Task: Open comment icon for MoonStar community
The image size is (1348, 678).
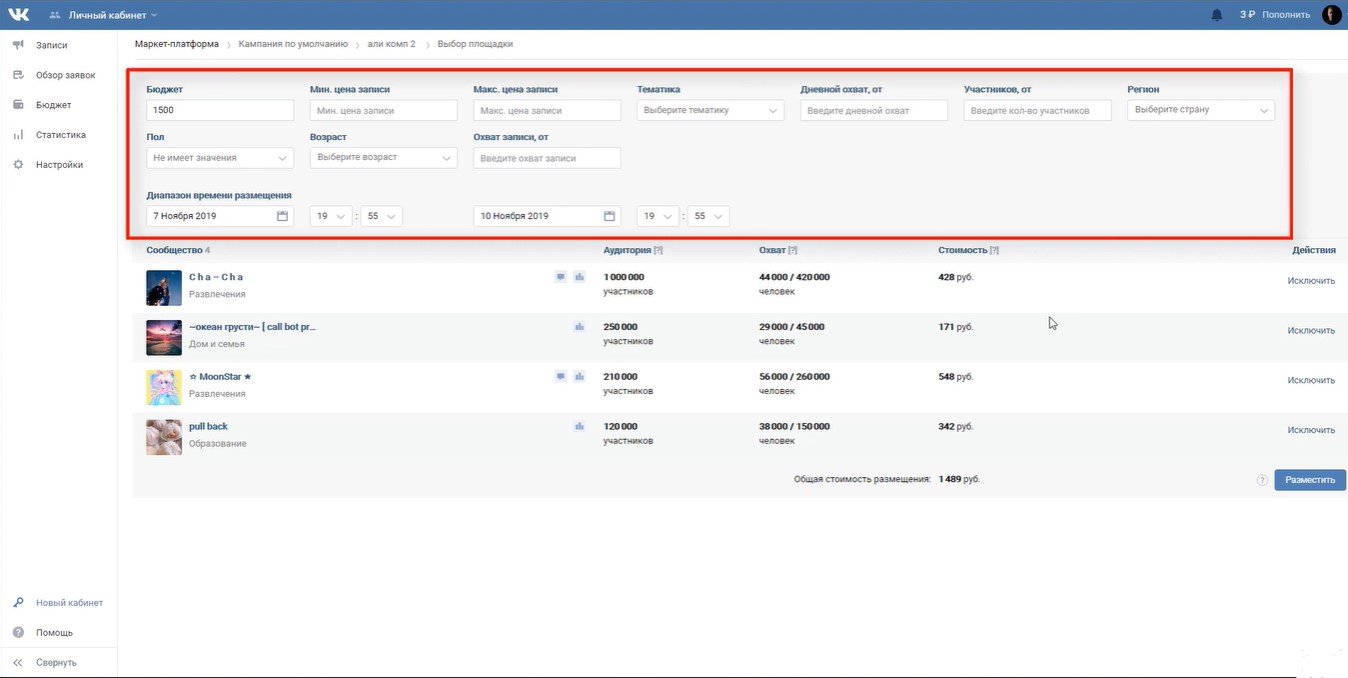Action: (561, 377)
